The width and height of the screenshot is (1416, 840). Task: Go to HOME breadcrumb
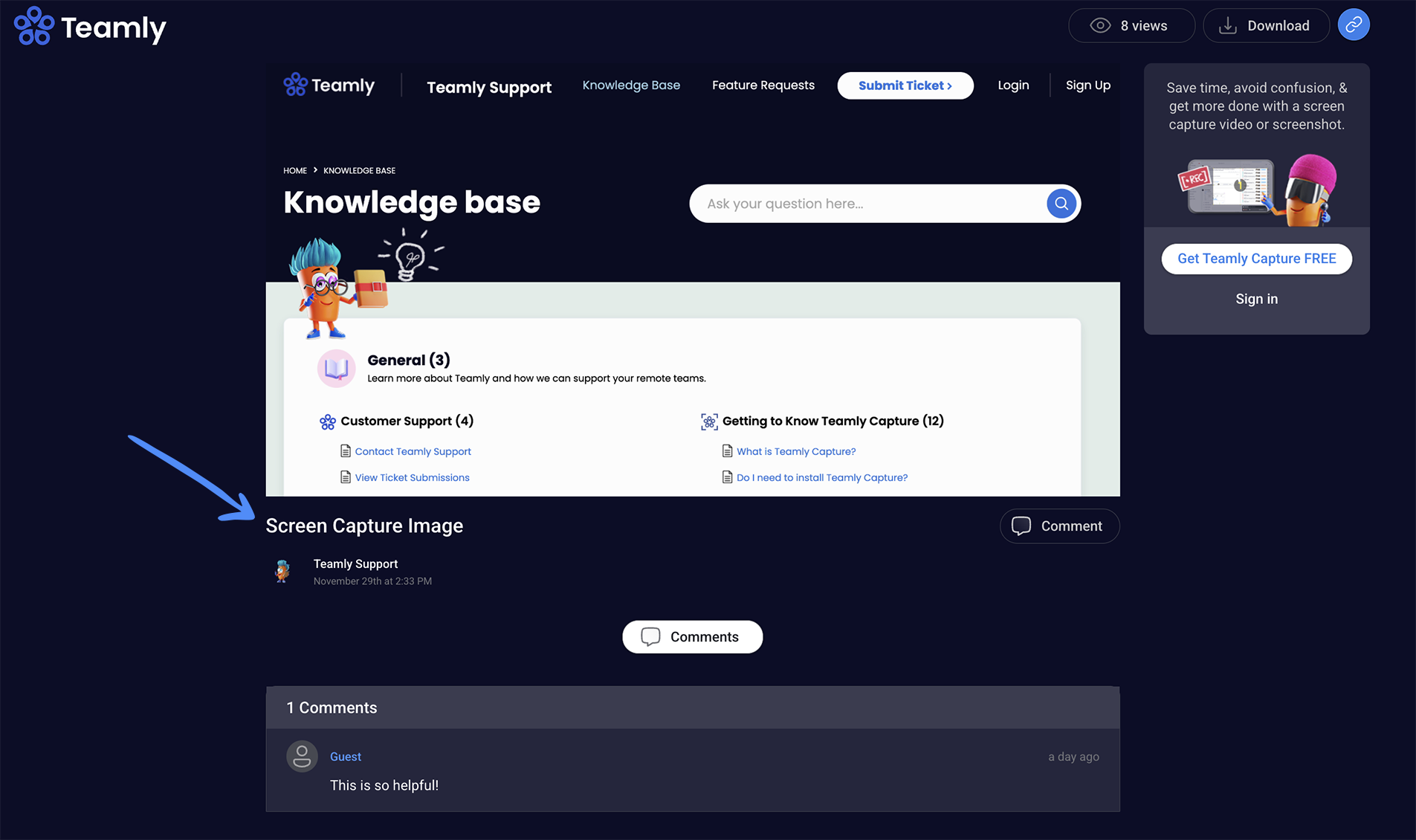[x=295, y=170]
